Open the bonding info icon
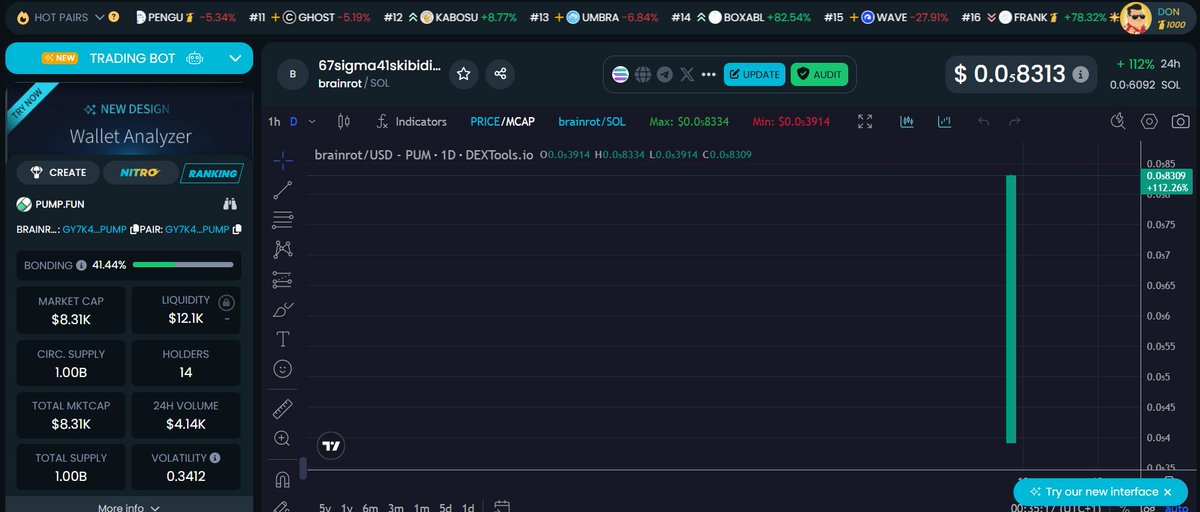Image resolution: width=1200 pixels, height=512 pixels. (81, 265)
